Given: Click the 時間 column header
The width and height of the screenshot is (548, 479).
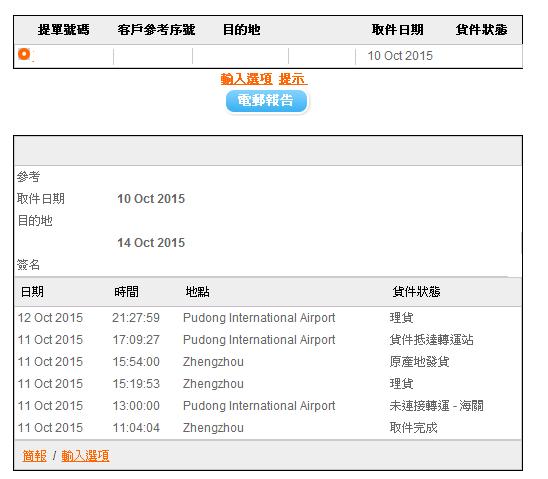Looking at the screenshot, I should point(127,291).
